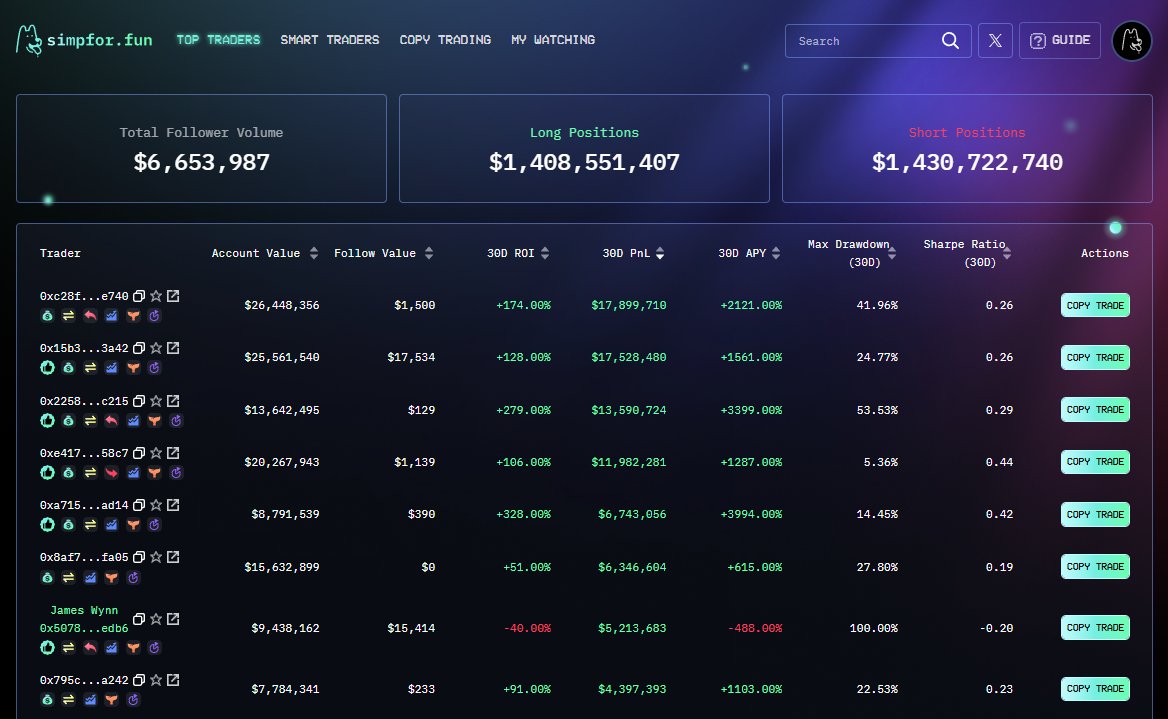
Task: Open trader address 0xa715...ad14
Action: click(x=83, y=505)
